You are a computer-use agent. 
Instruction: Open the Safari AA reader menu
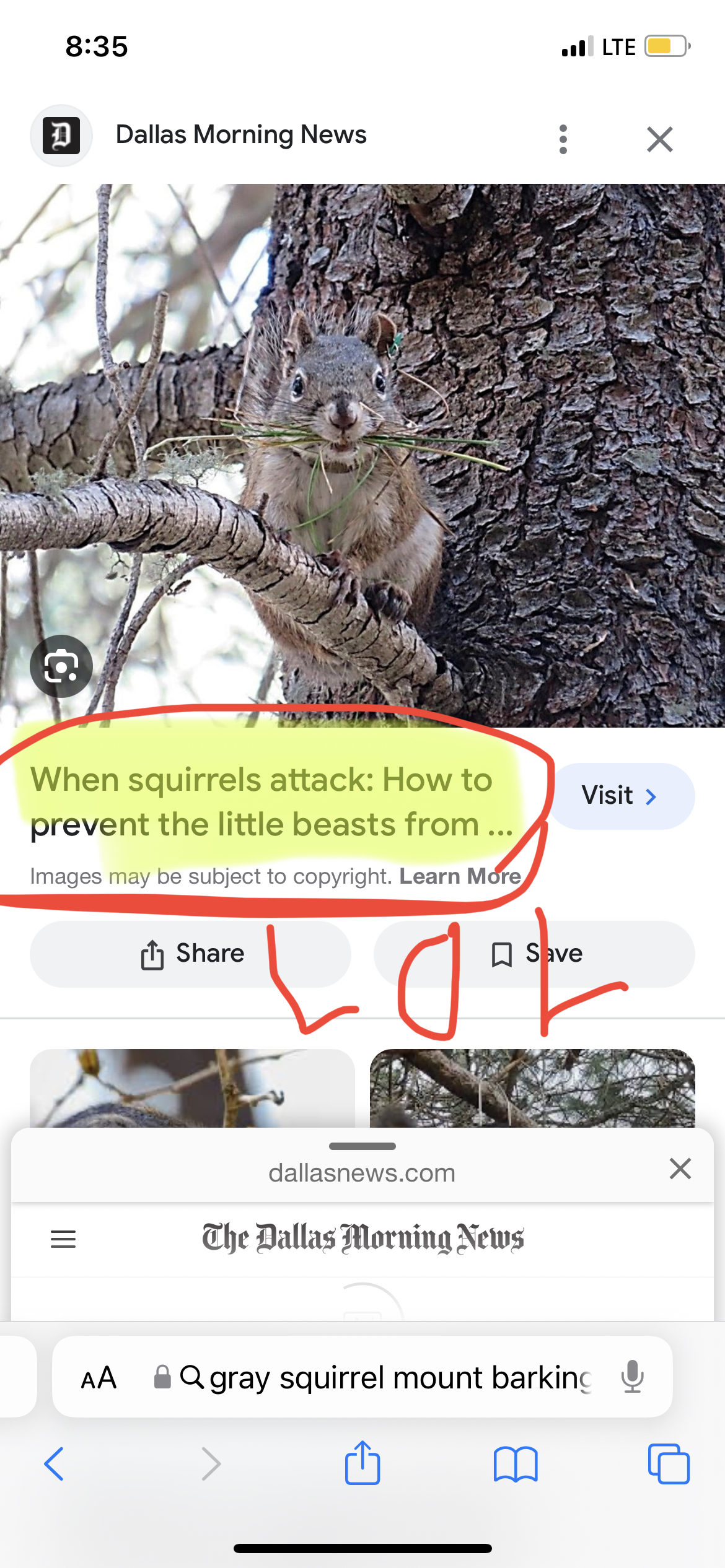pos(99,1377)
